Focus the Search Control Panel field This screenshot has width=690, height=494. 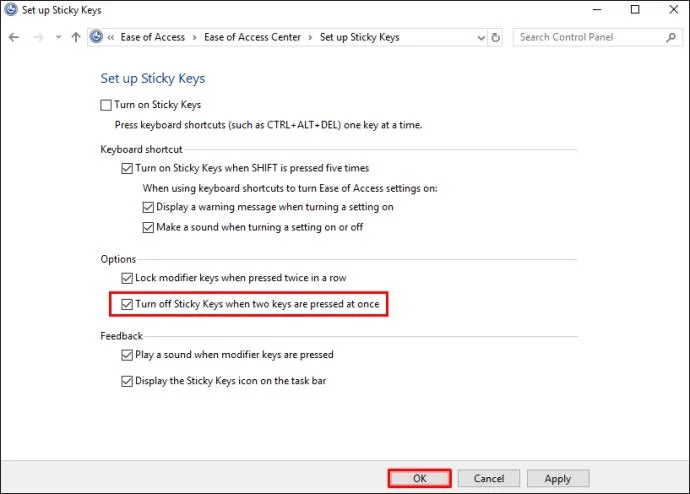click(x=597, y=37)
